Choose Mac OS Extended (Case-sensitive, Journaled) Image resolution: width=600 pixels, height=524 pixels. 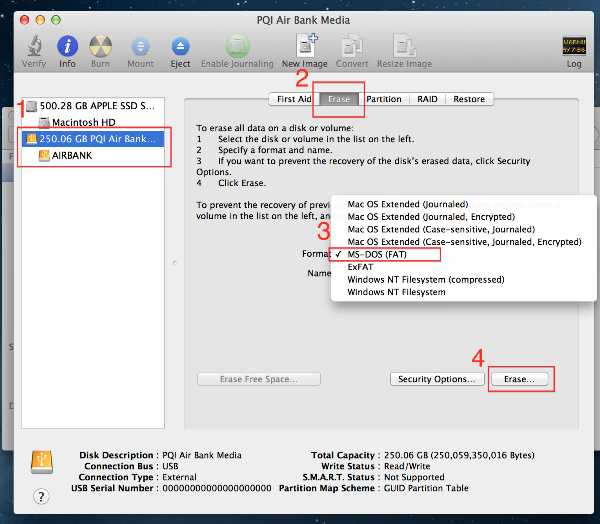click(x=463, y=229)
